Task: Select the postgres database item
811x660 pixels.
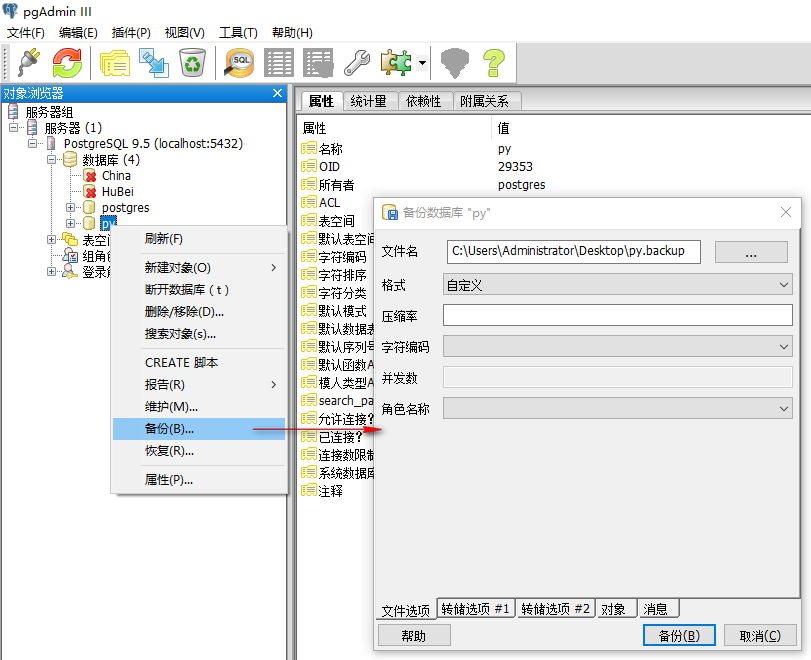Action: coord(125,208)
